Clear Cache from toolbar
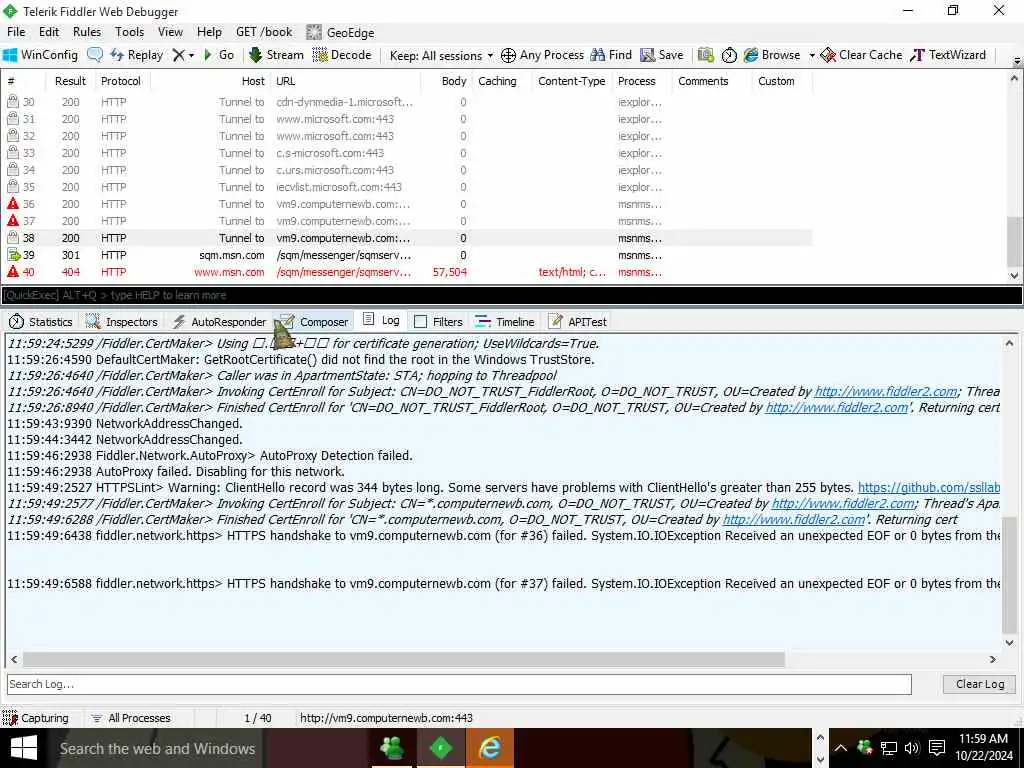Screen dimensions: 1024x768 pos(861,55)
